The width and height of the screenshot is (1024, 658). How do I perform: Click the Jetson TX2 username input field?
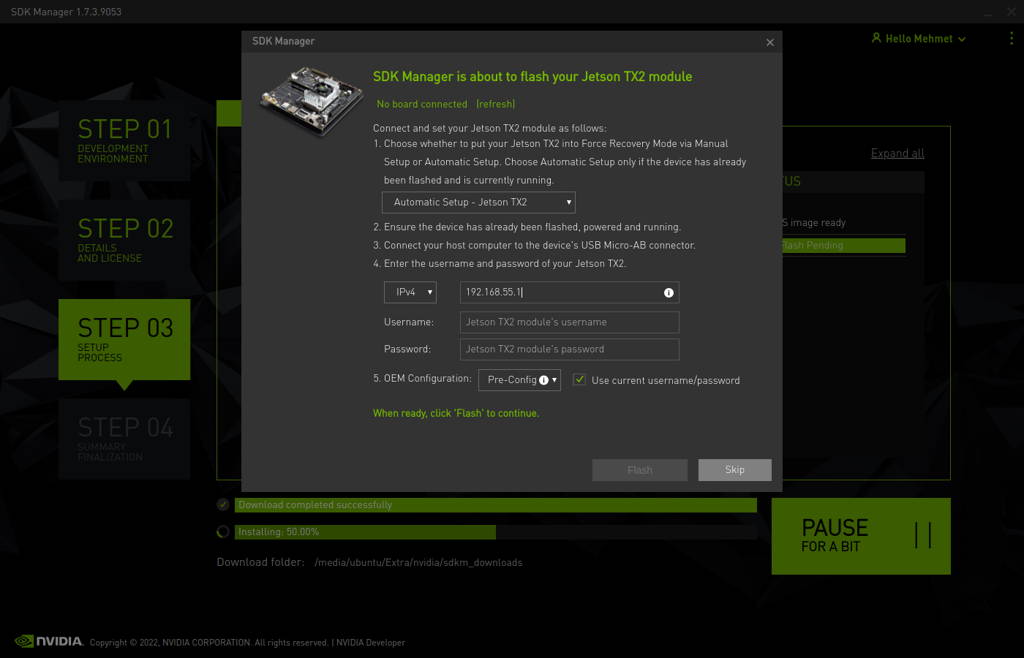click(570, 321)
